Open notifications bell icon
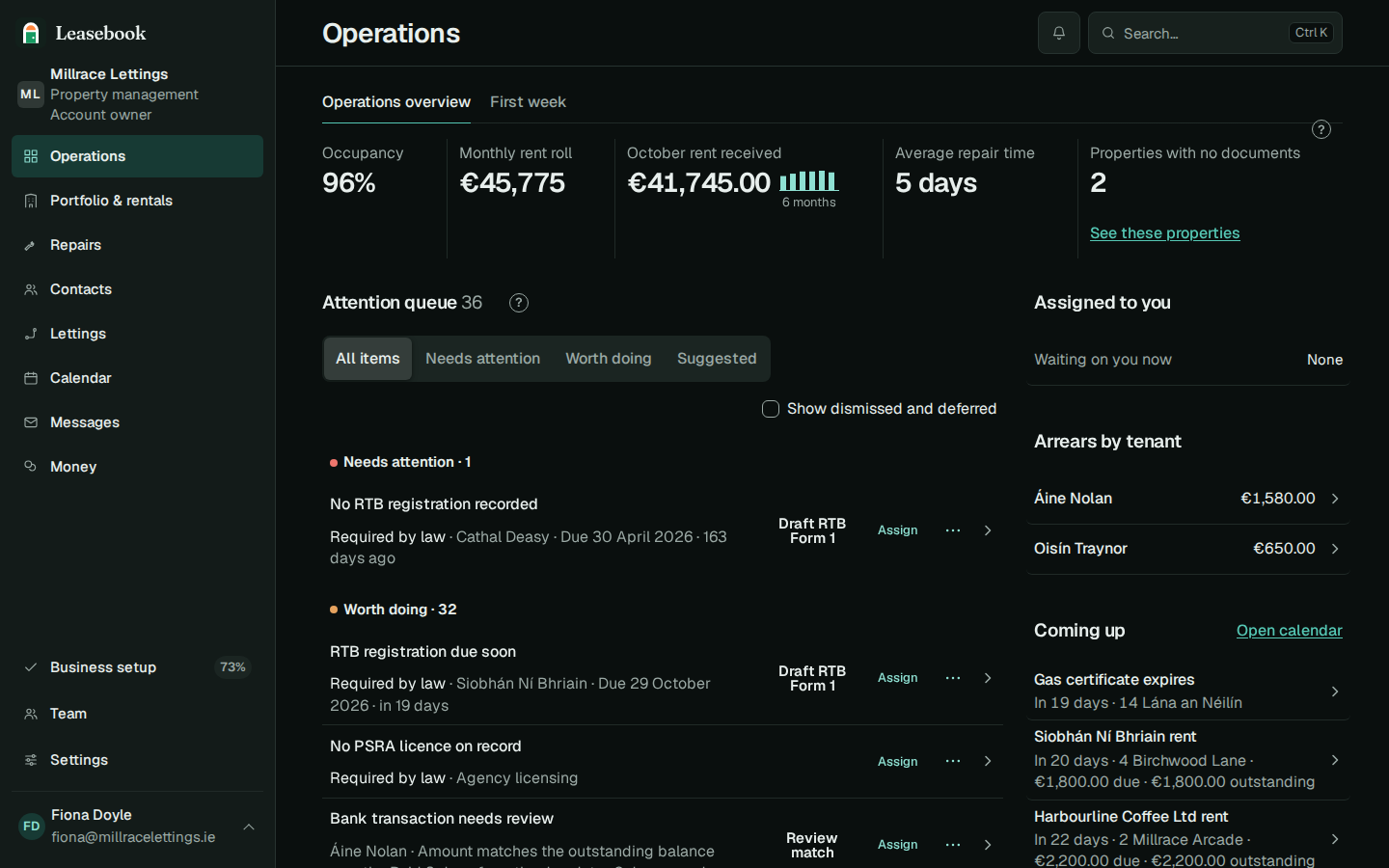This screenshot has height=868, width=1389. click(1059, 33)
